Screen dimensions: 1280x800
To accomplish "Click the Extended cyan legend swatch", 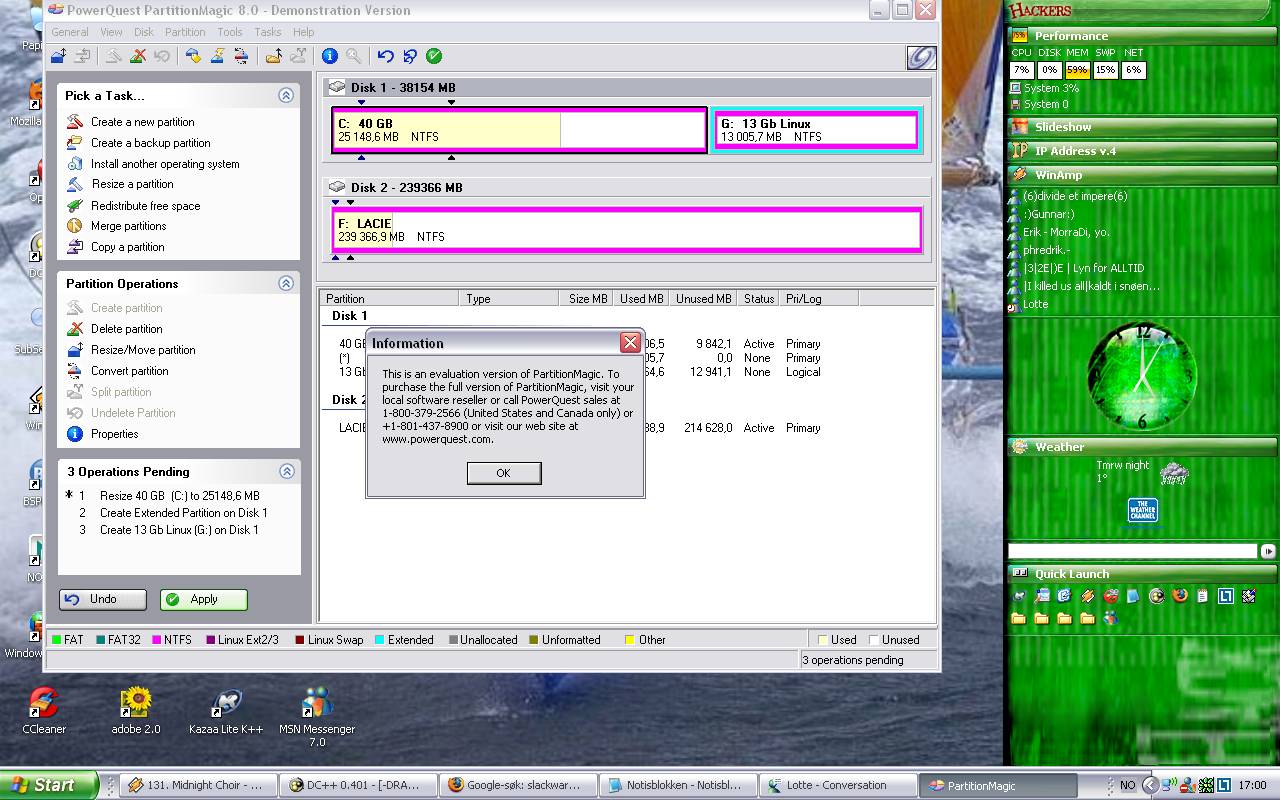I will point(380,640).
